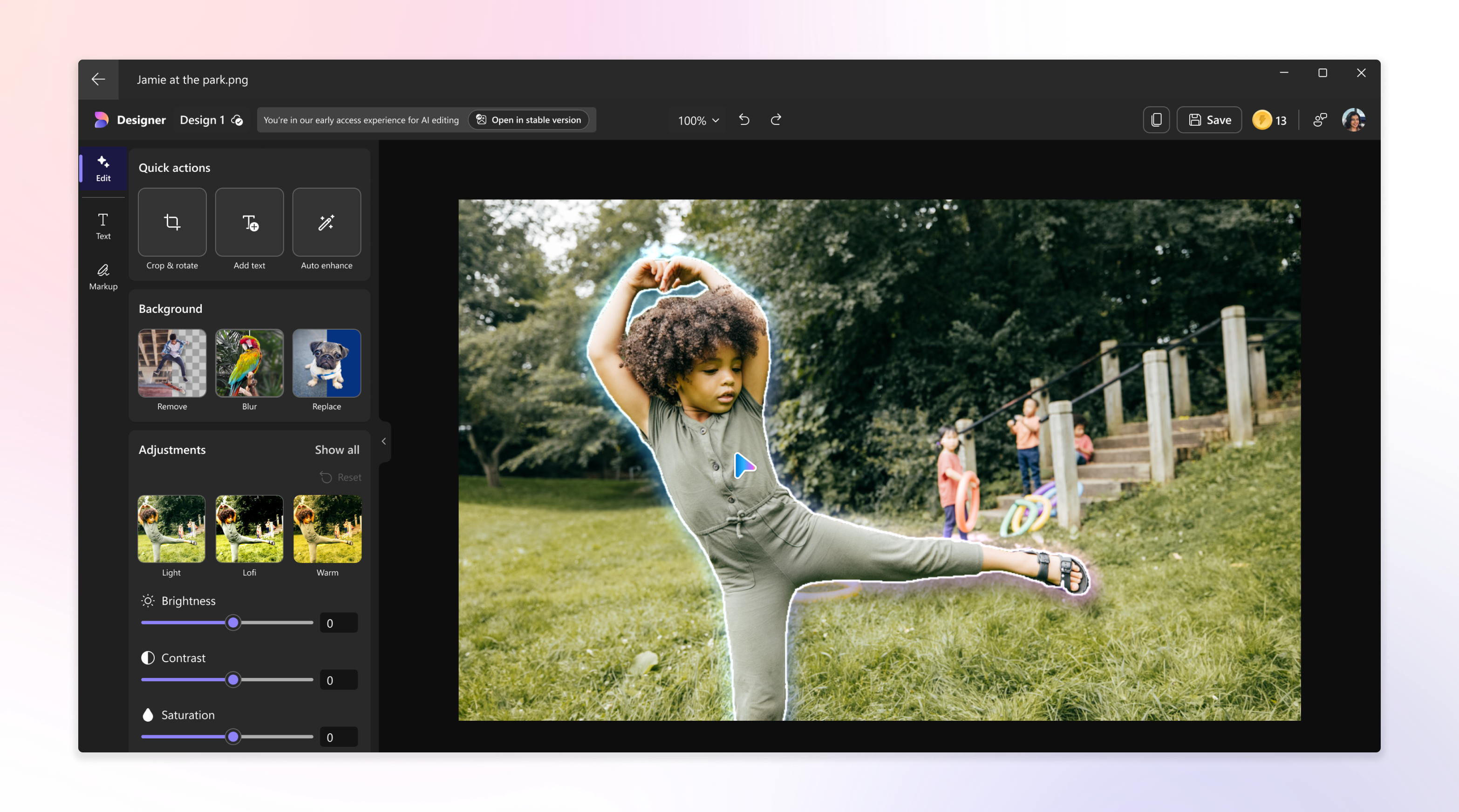Screen dimensions: 1459x812
Task: Collapse the left editing panel
Action: [x=383, y=441]
